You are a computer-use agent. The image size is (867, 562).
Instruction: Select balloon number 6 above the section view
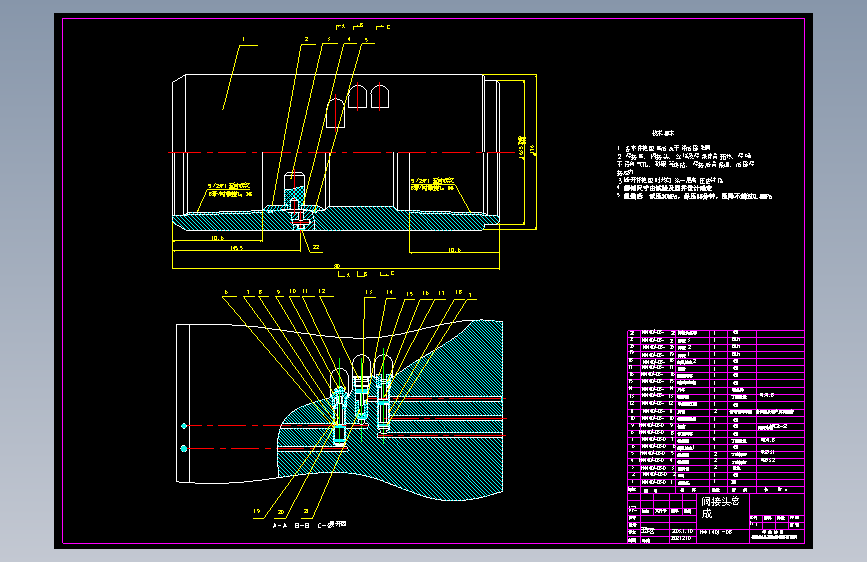point(226,292)
